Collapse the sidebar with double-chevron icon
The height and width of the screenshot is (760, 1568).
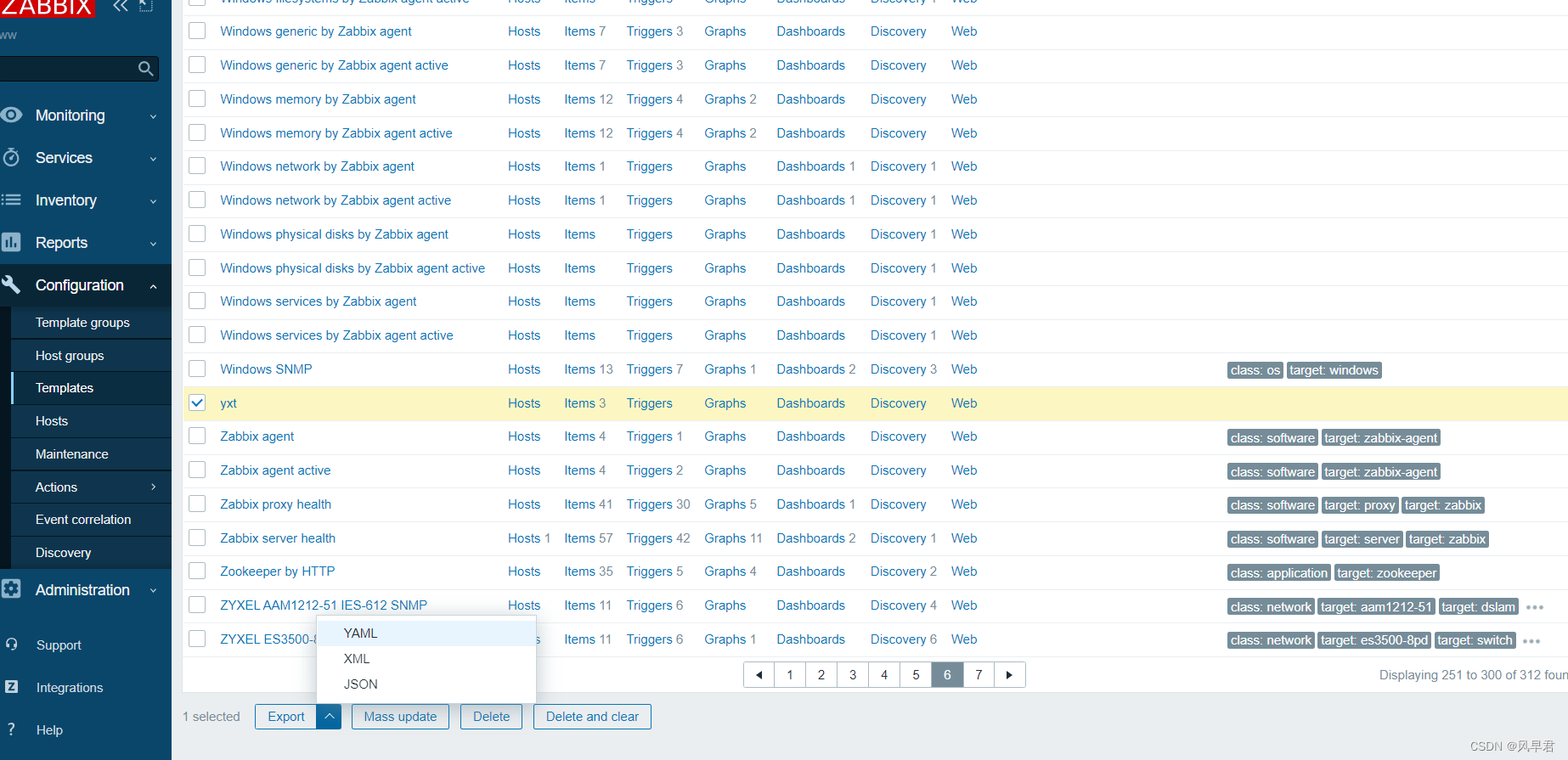[120, 6]
